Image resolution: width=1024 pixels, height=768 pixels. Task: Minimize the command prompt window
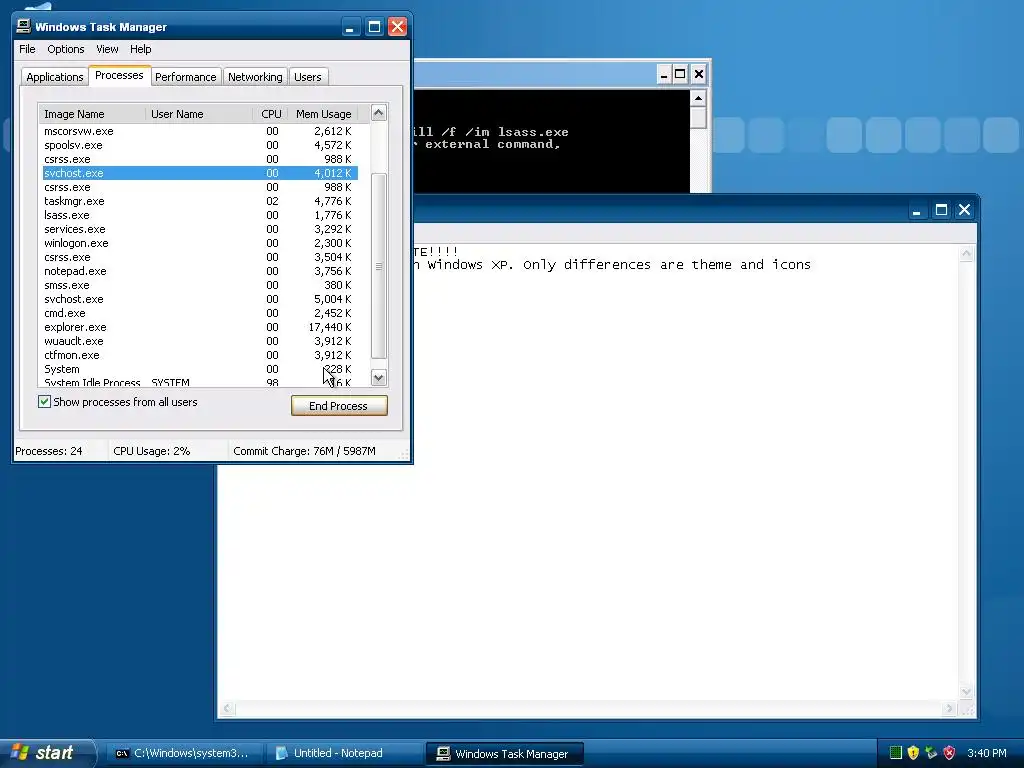tap(664, 74)
